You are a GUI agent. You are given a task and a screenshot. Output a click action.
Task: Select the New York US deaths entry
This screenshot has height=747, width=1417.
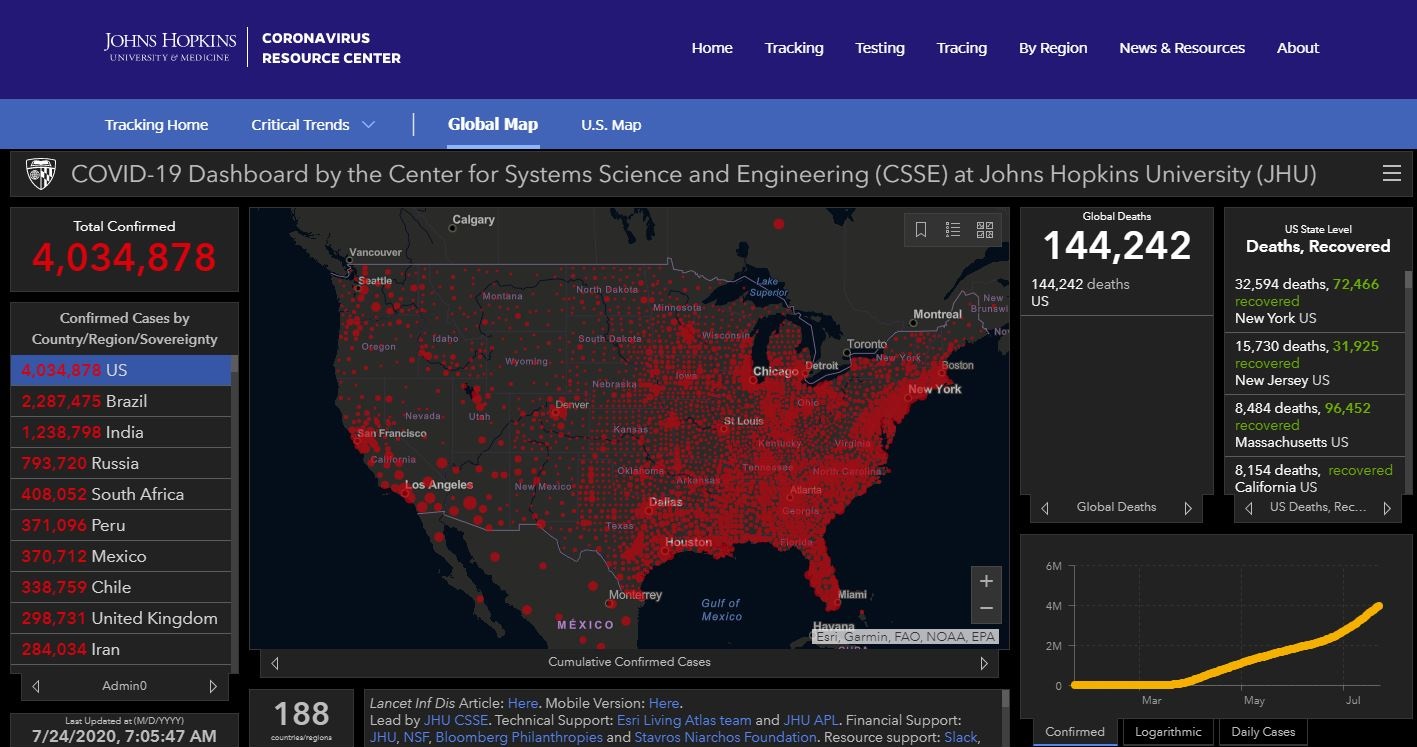pyautogui.click(x=1314, y=301)
